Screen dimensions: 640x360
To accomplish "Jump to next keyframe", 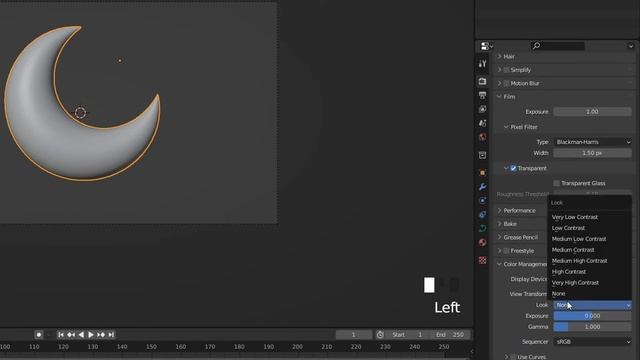I will tap(101, 335).
